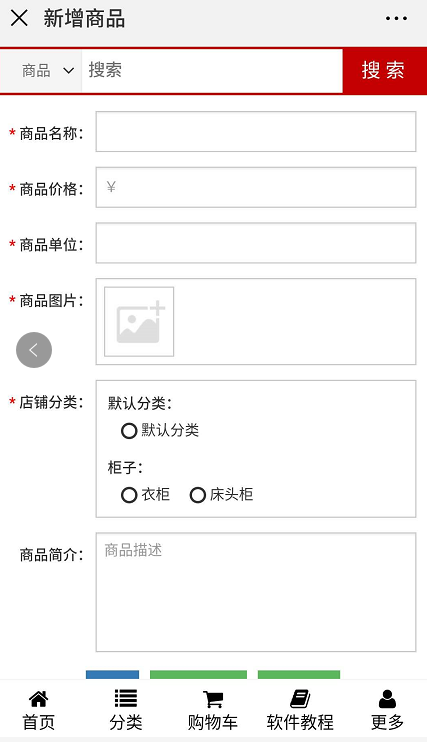This screenshot has height=742, width=427.
Task: Select the 衣柜 radio option
Action: coord(129,495)
